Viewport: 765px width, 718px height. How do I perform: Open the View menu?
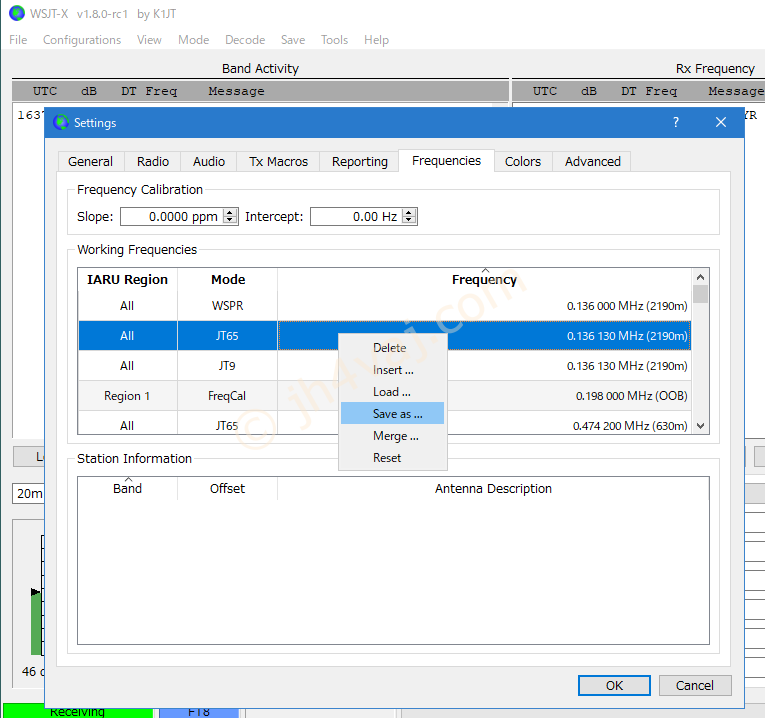pos(149,40)
